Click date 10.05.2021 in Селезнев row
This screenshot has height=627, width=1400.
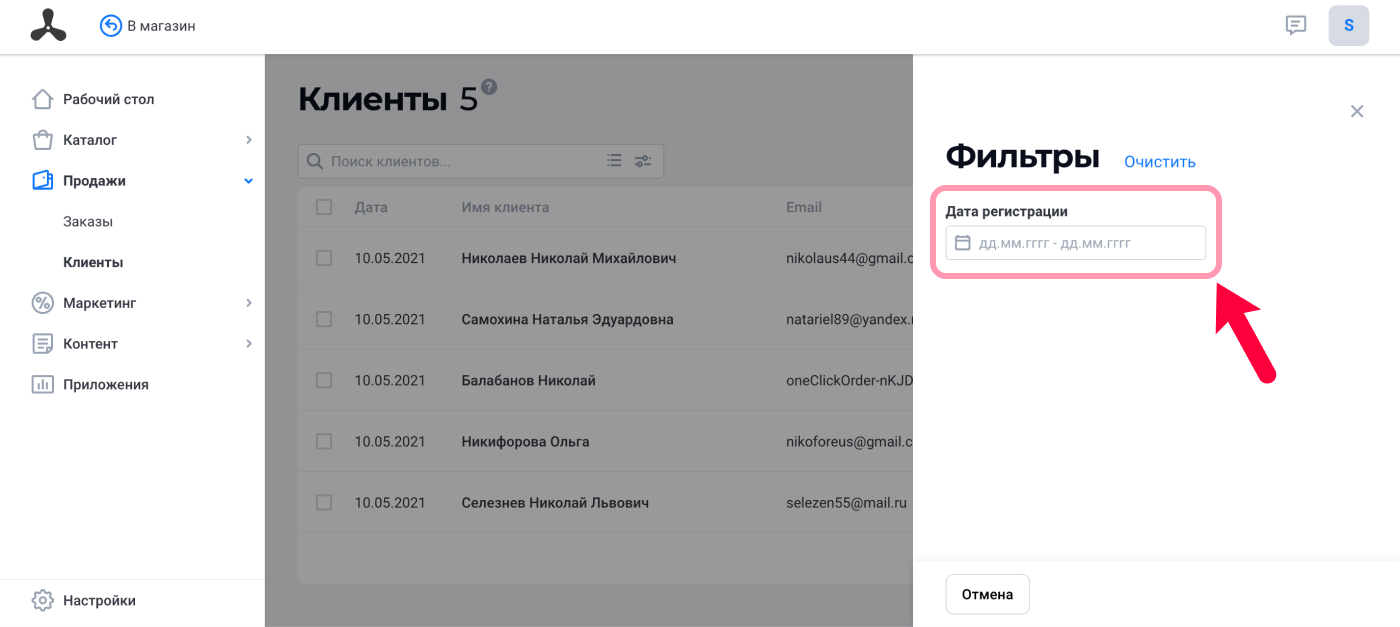(x=390, y=502)
